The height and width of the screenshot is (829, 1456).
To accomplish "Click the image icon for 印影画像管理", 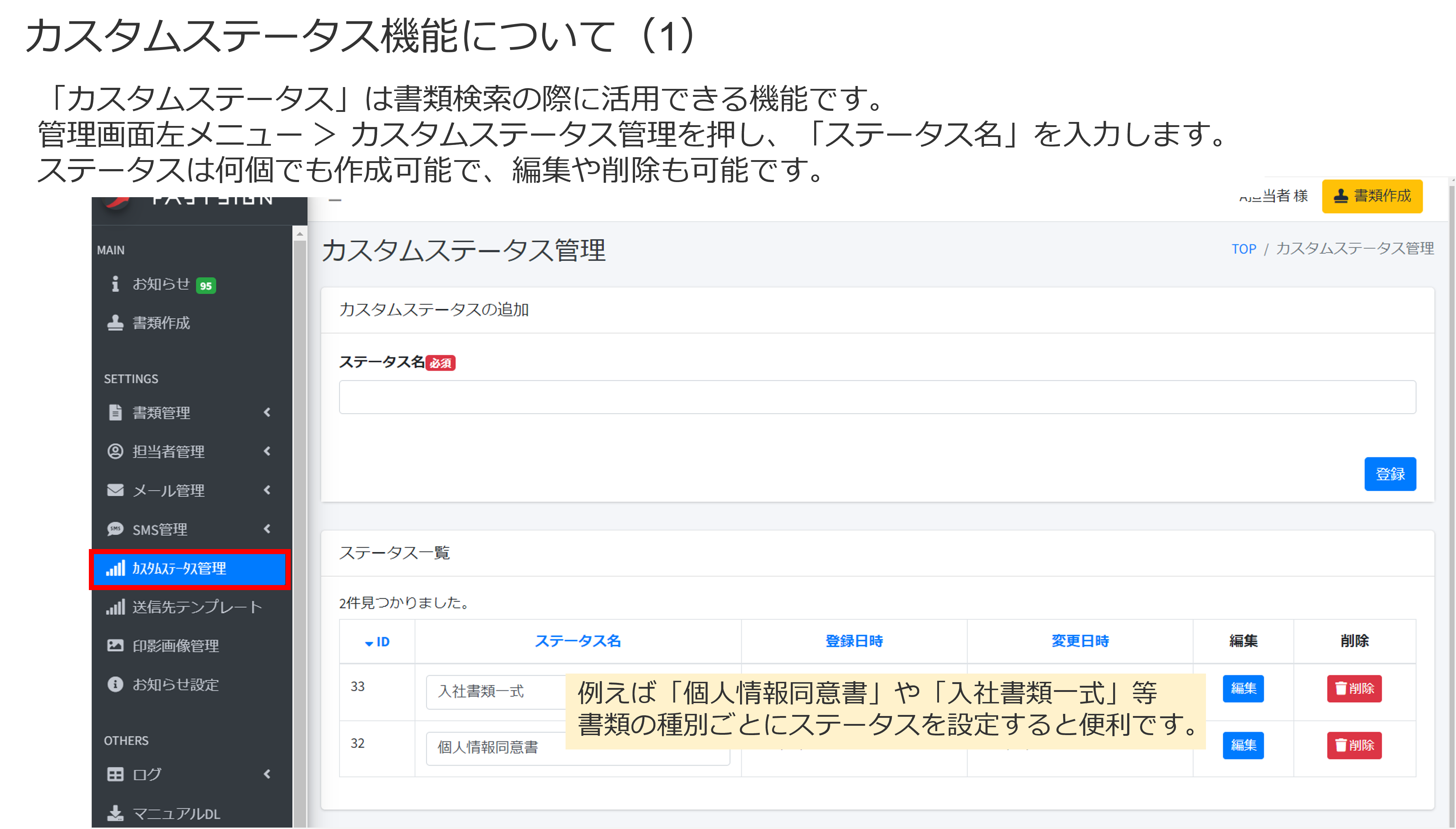I will 115,645.
